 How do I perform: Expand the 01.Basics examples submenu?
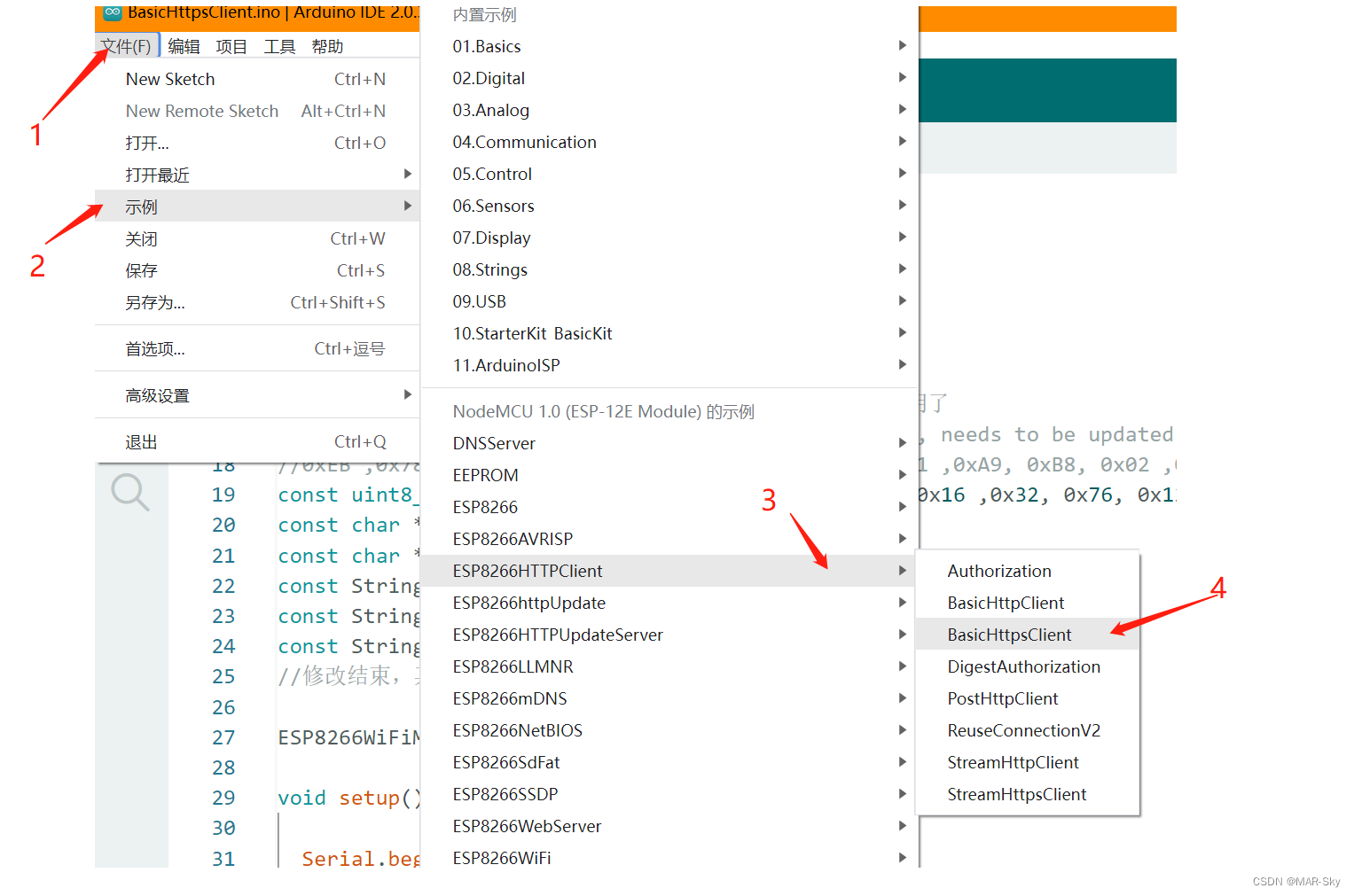pos(486,46)
